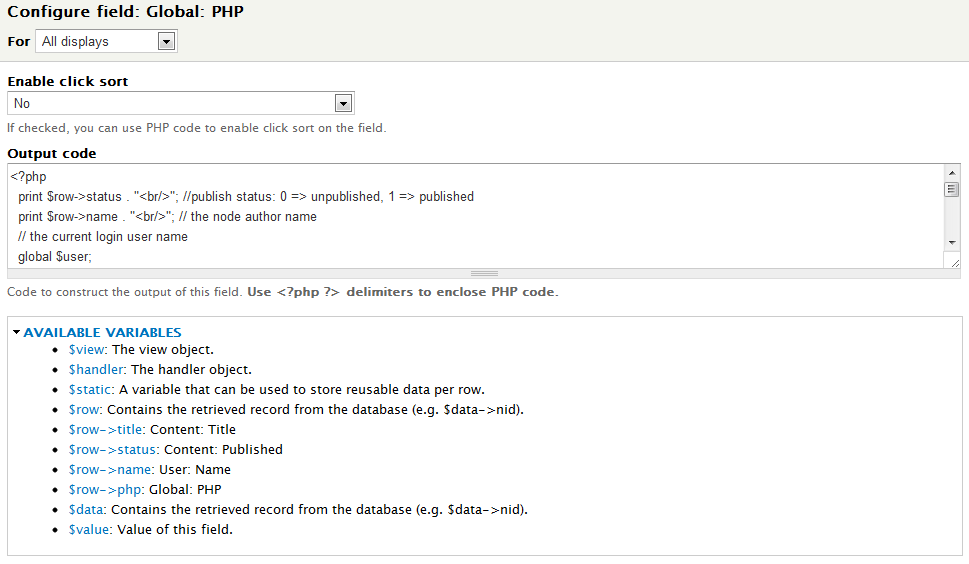Click the AVAILABLE VARIABLES heading link

(x=102, y=332)
